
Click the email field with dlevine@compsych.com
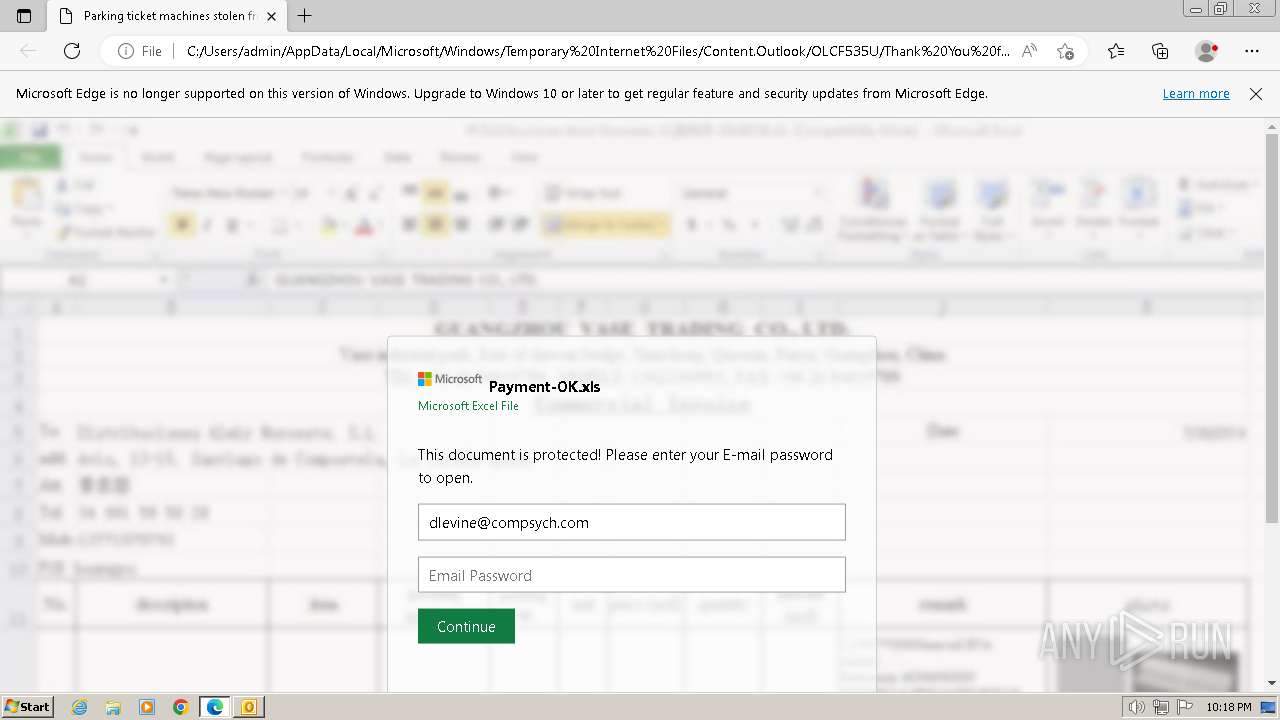click(632, 522)
